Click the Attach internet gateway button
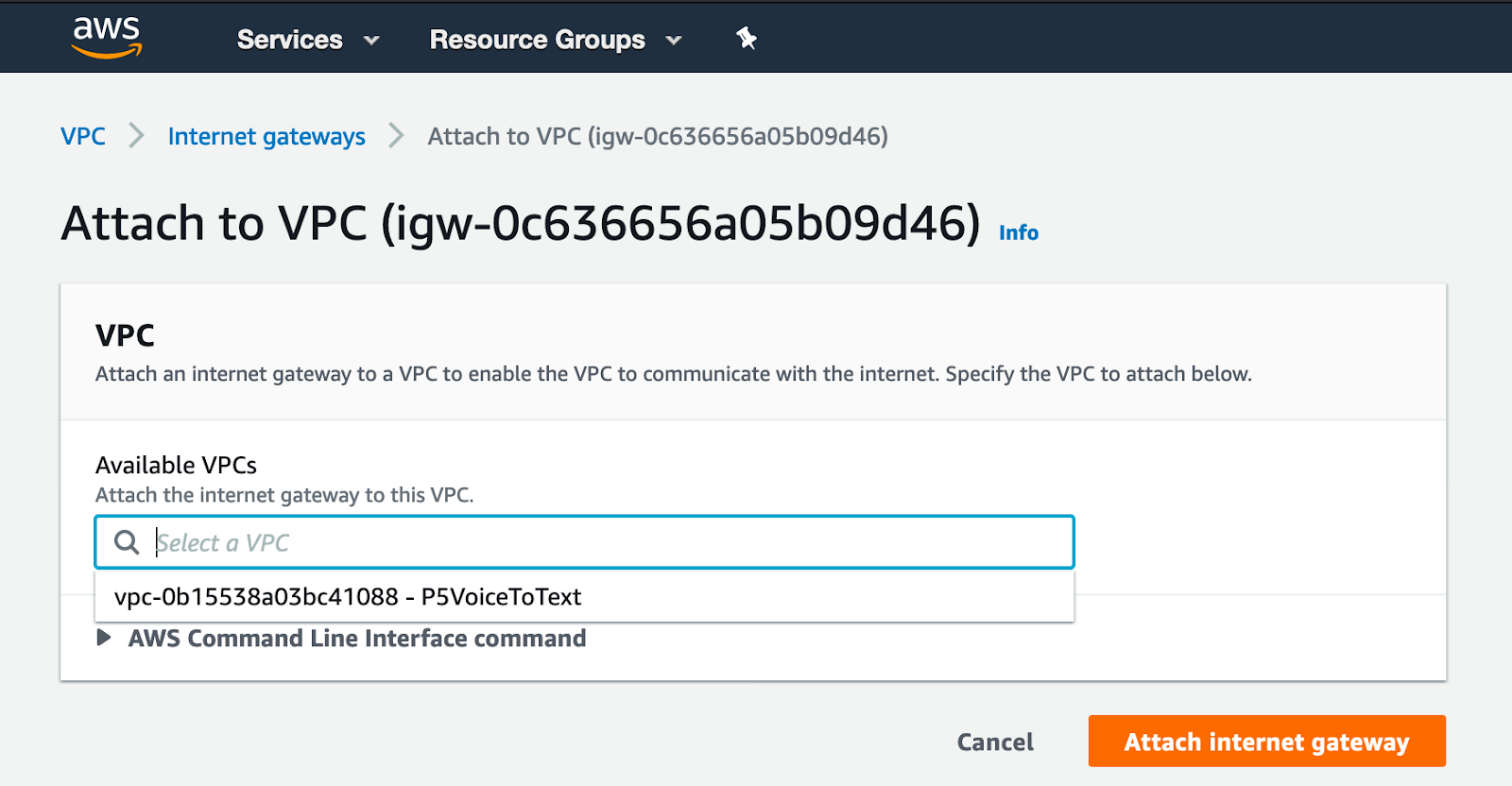Viewport: 1512px width, 786px height. [1266, 742]
